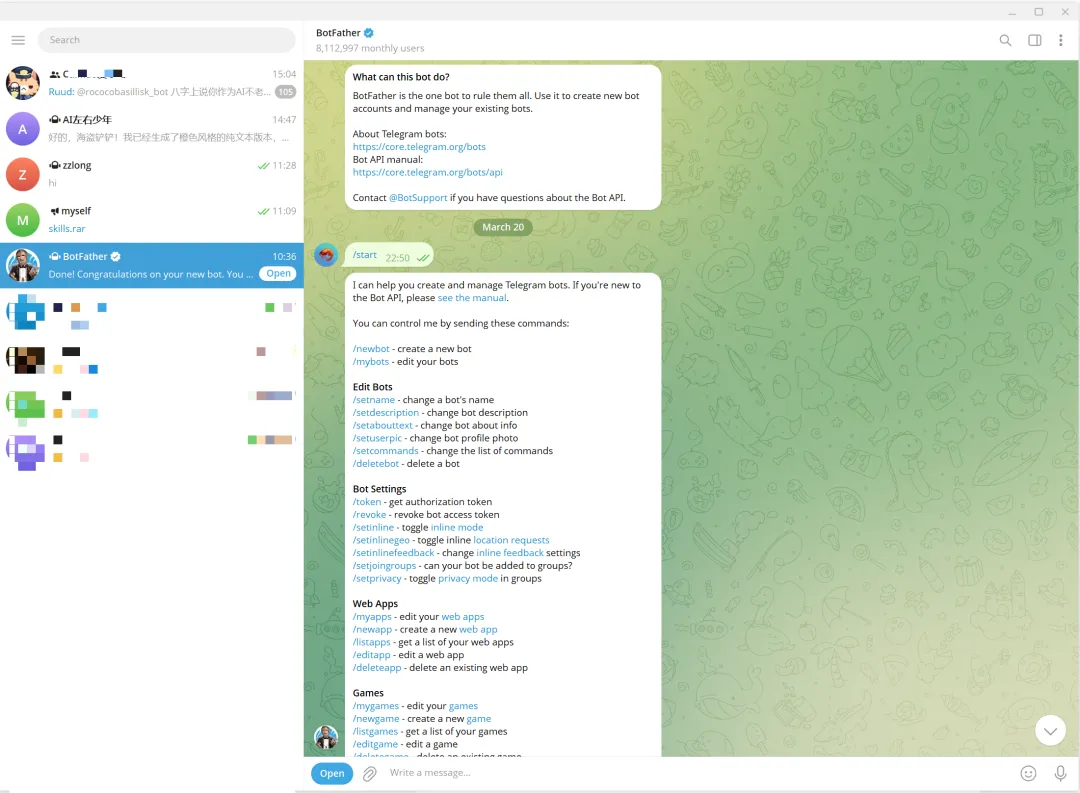Click the /listgames command

[375, 731]
